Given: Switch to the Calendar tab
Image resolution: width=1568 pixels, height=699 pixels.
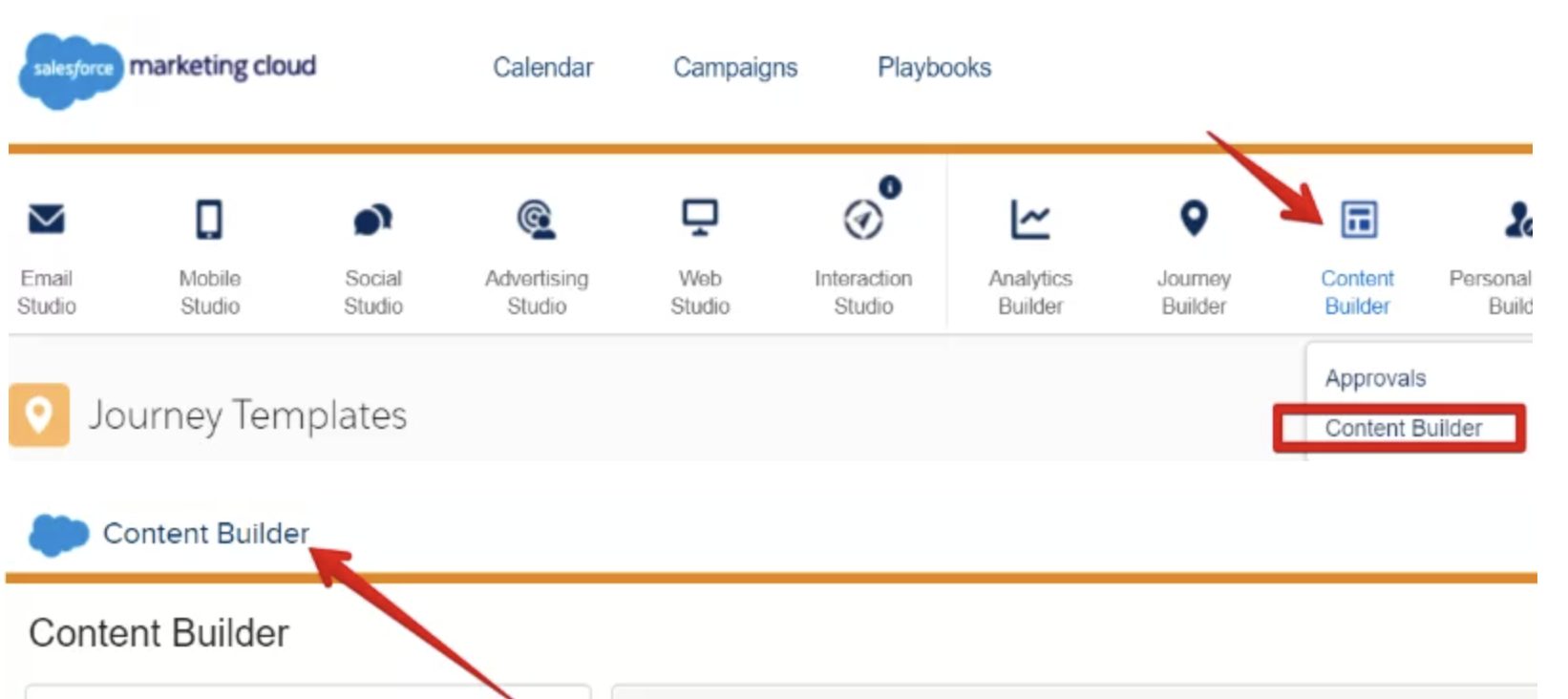Looking at the screenshot, I should [x=542, y=68].
